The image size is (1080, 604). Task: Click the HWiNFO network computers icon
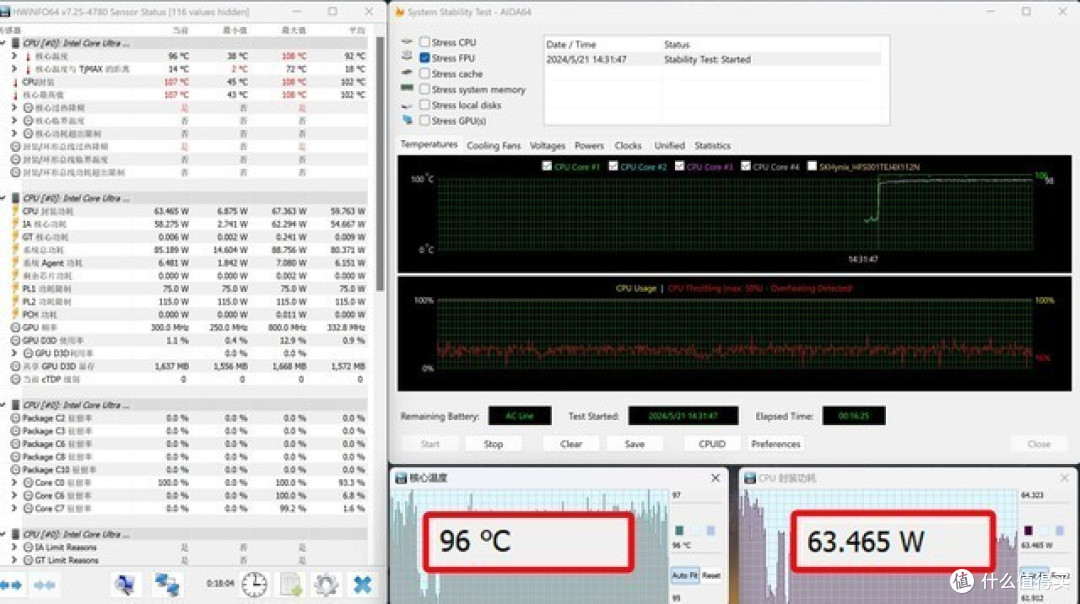pyautogui.click(x=167, y=584)
